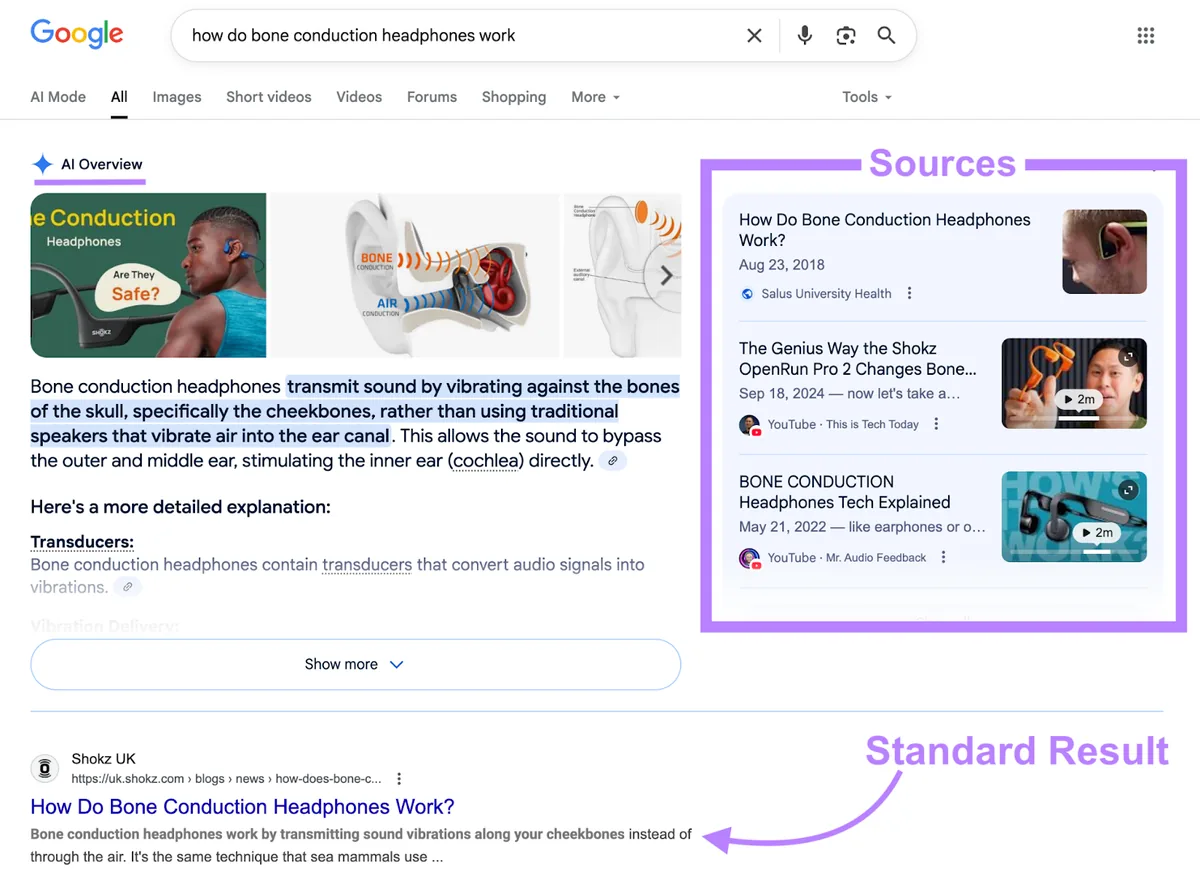Viewport: 1200px width, 886px height.
Task: Open the Short videos tab
Action: tap(269, 97)
